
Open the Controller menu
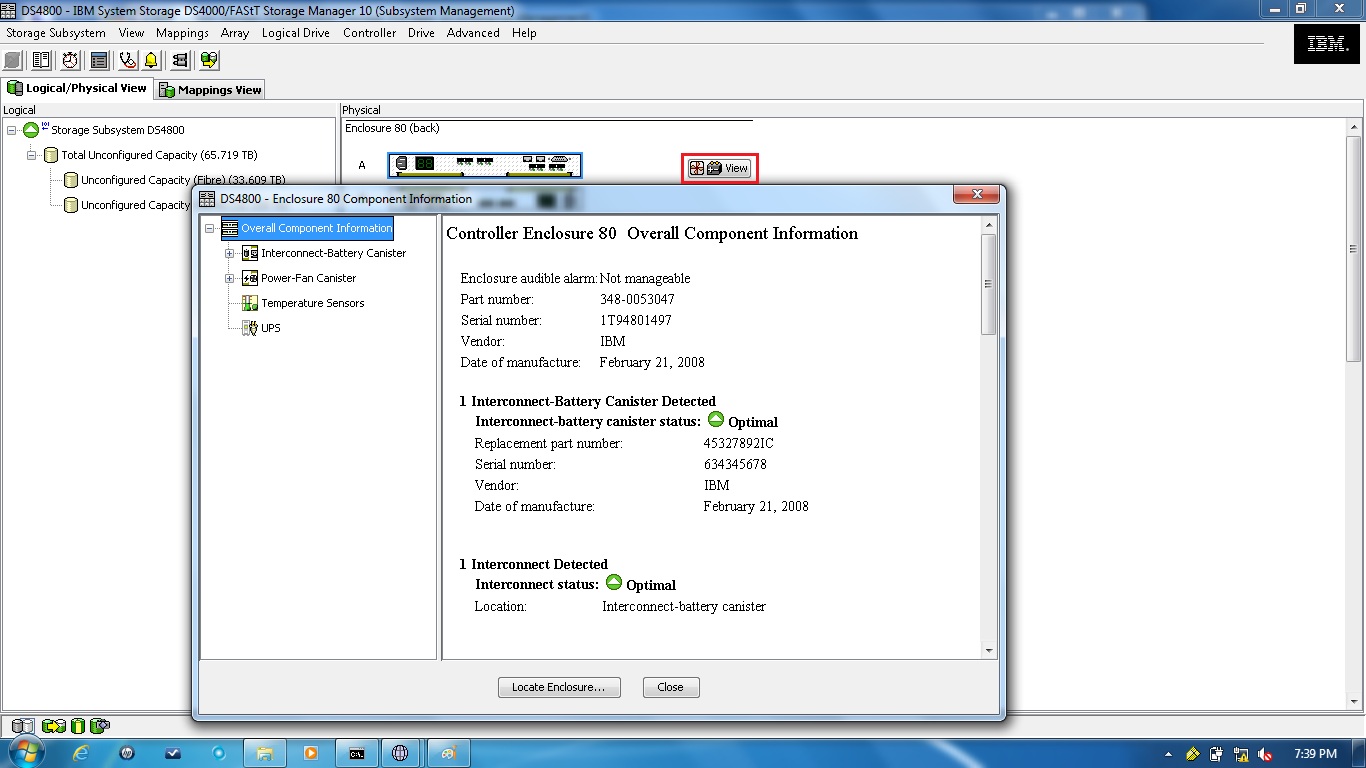pyautogui.click(x=369, y=33)
